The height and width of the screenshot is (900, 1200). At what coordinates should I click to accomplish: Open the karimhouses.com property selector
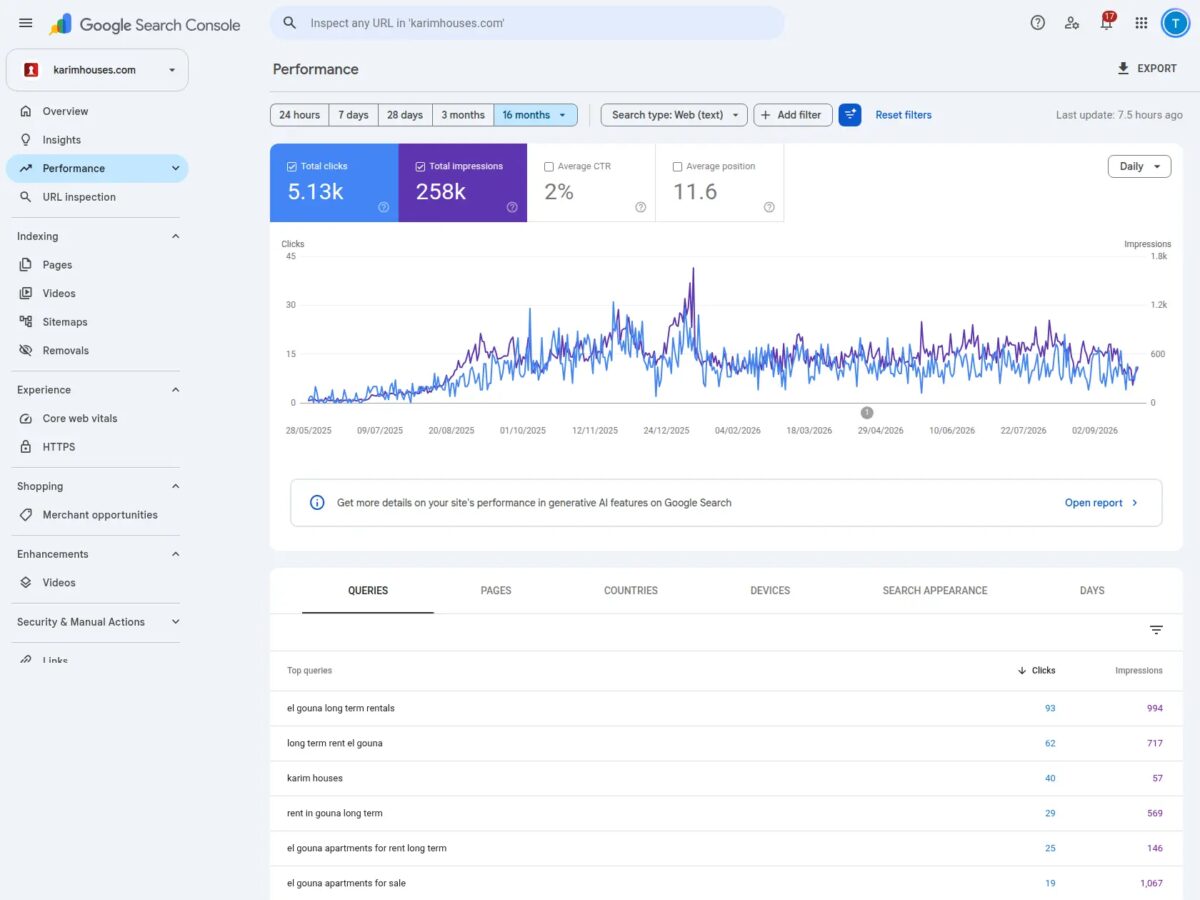(x=97, y=70)
